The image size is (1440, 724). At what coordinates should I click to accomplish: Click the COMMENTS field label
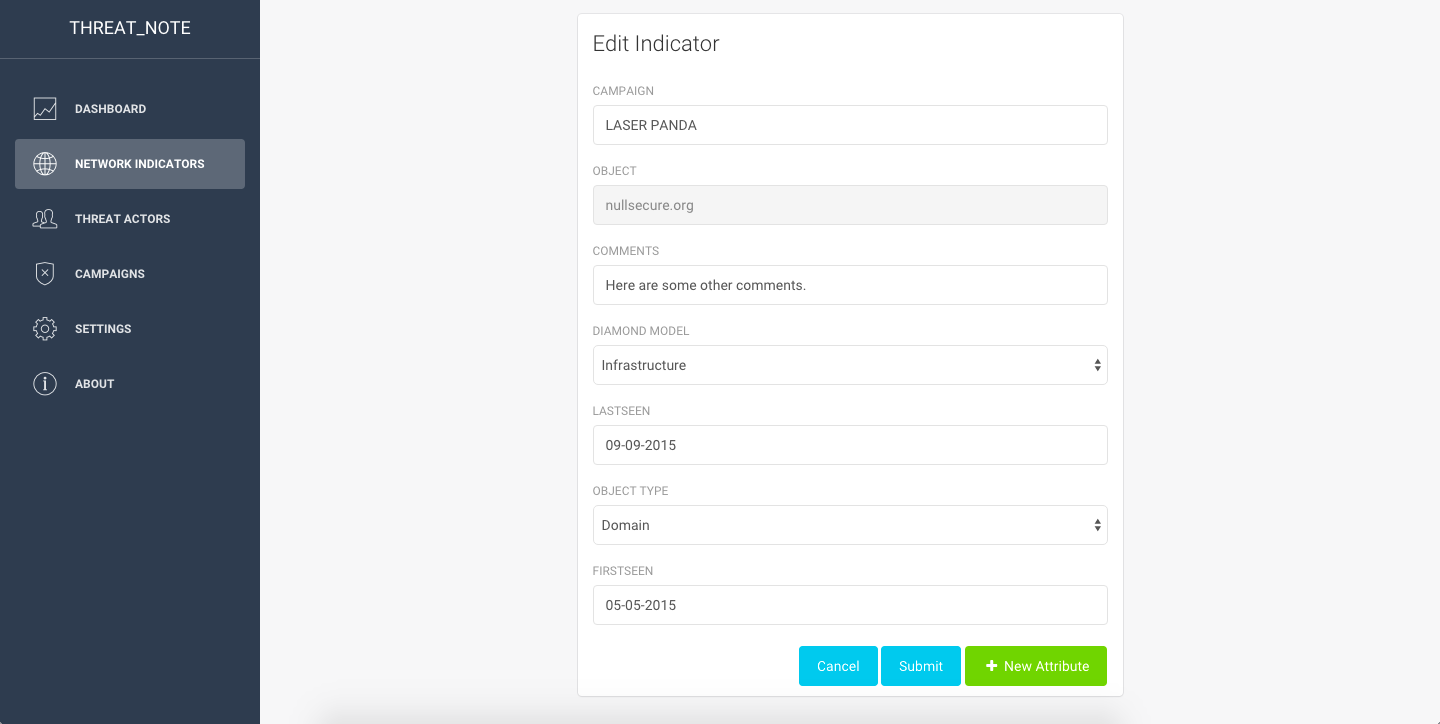(626, 251)
